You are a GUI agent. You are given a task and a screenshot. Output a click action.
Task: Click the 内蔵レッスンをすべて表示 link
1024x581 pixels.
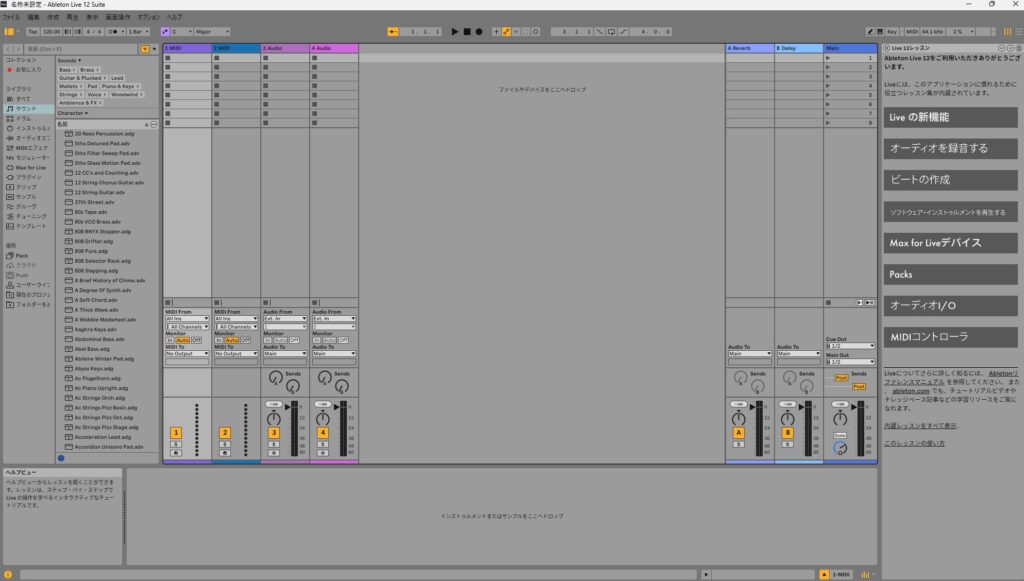(920, 426)
